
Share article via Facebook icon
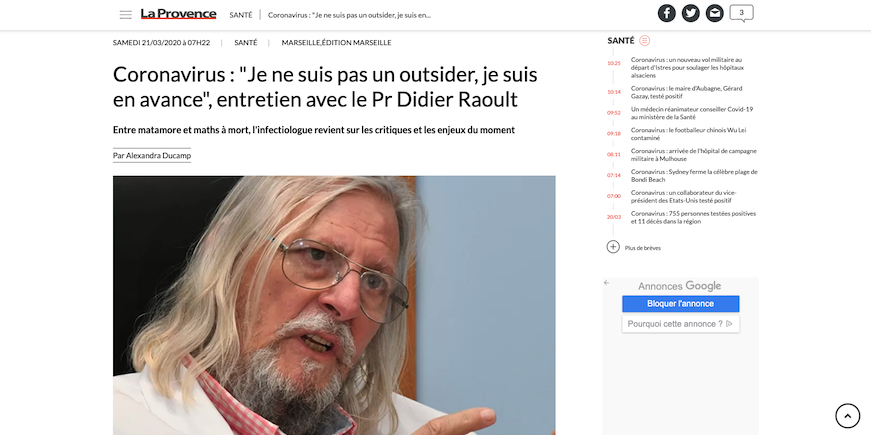click(x=667, y=13)
